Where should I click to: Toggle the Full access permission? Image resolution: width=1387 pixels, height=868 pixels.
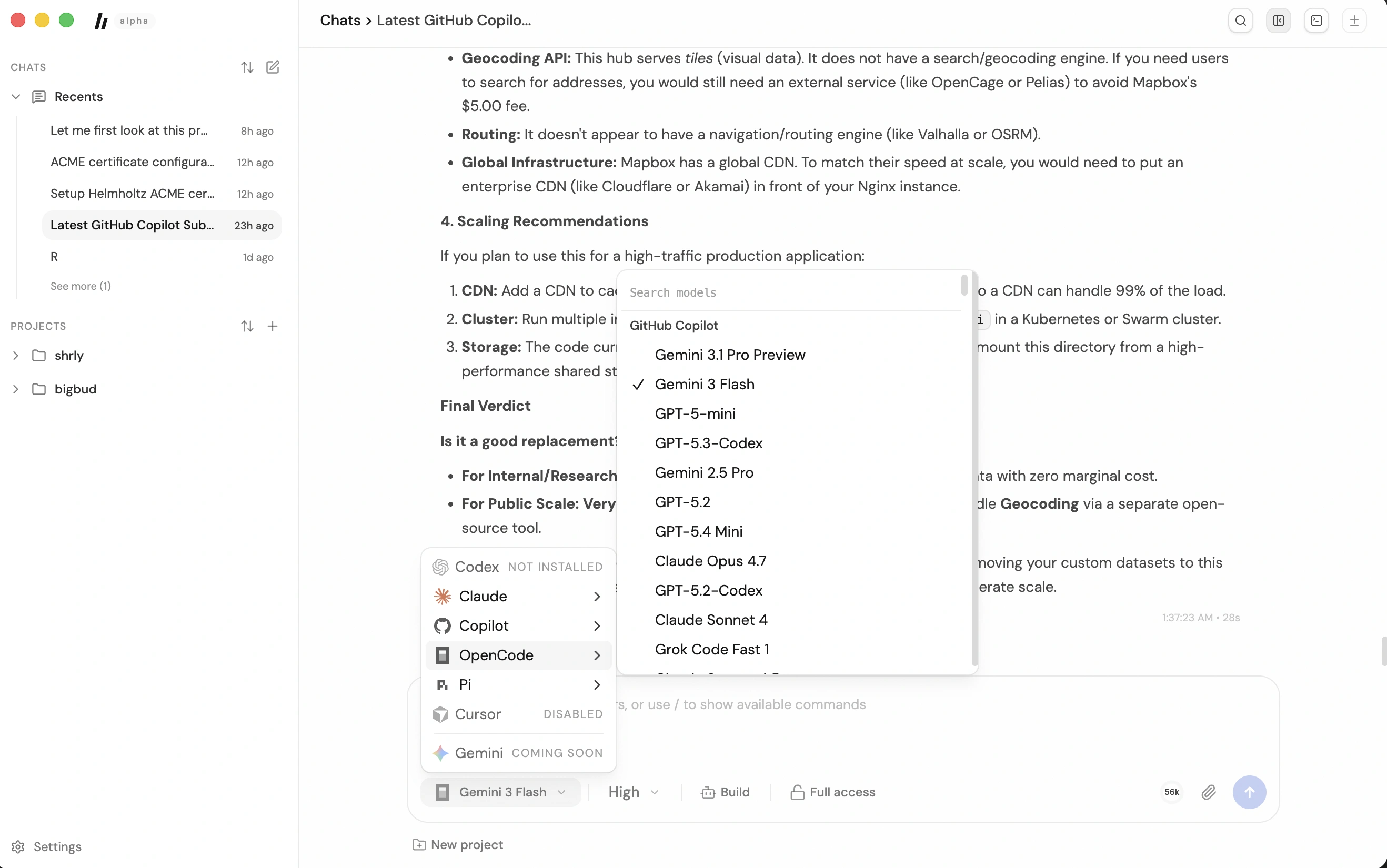832,792
